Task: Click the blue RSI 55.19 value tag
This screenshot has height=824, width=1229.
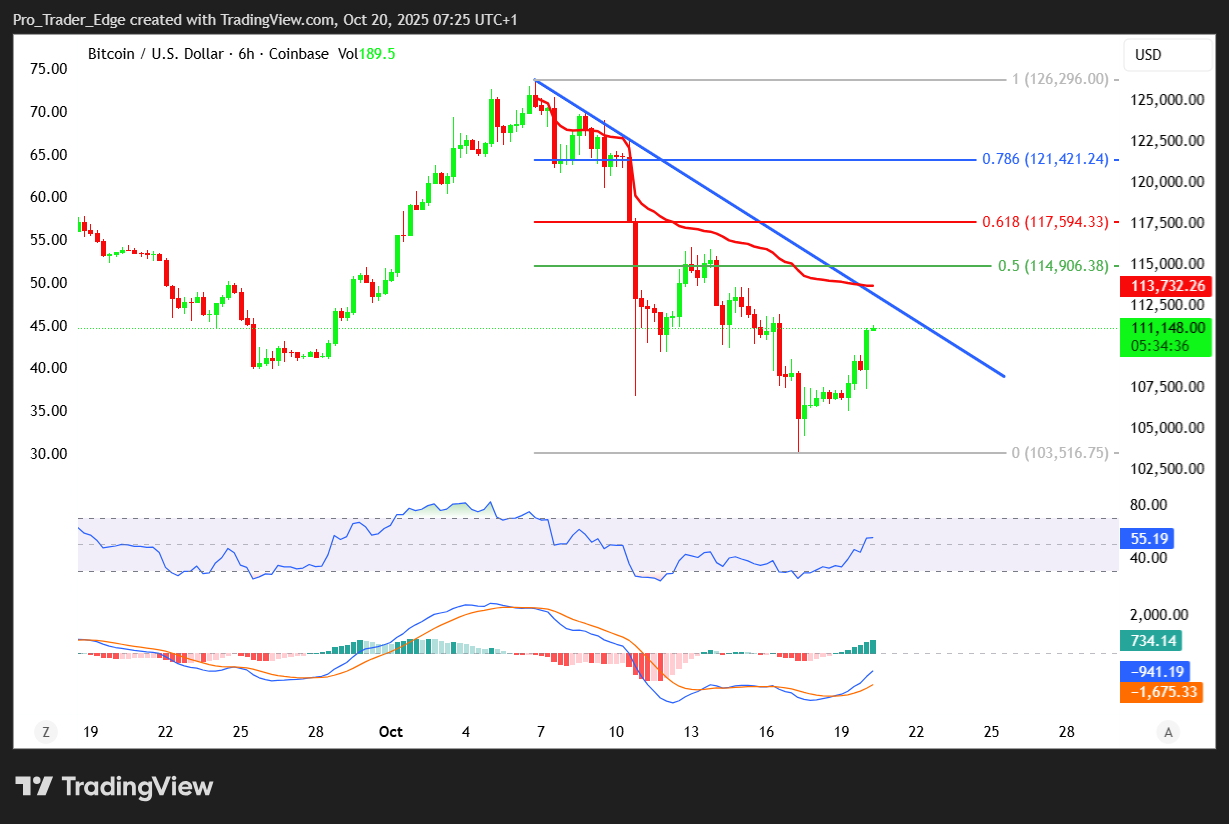Action: click(1149, 538)
